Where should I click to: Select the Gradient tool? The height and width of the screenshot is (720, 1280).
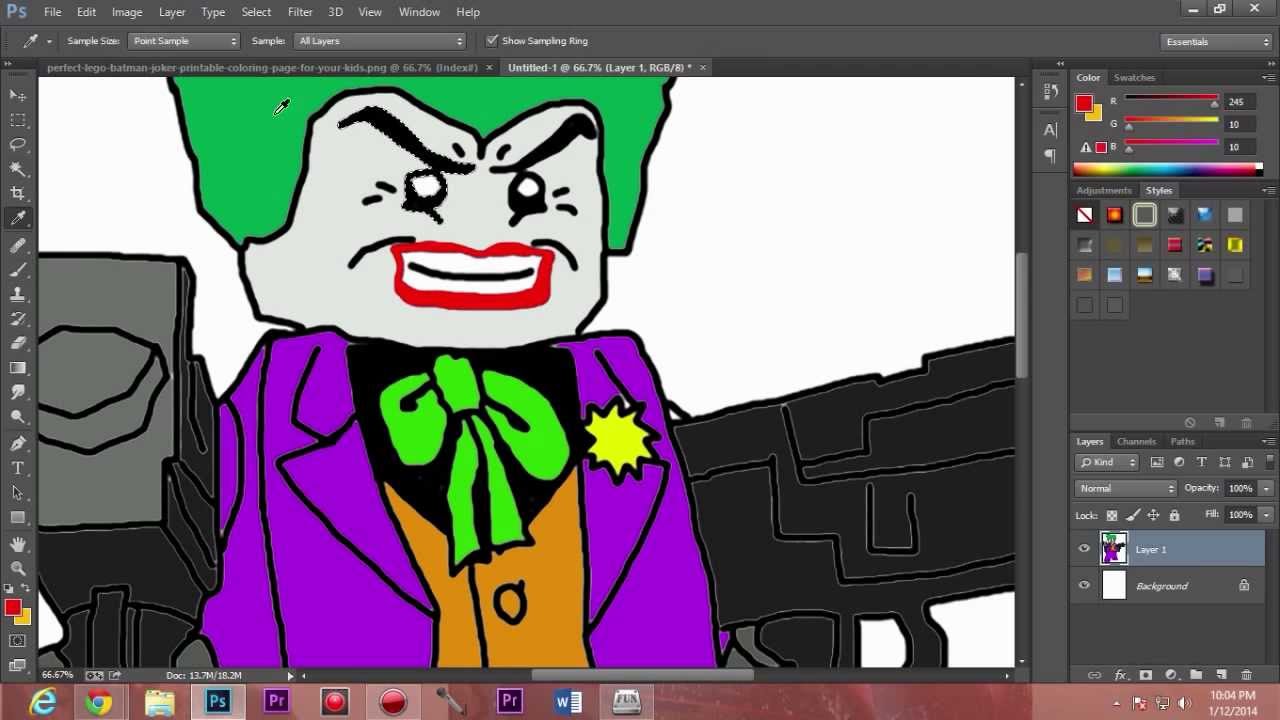[18, 368]
